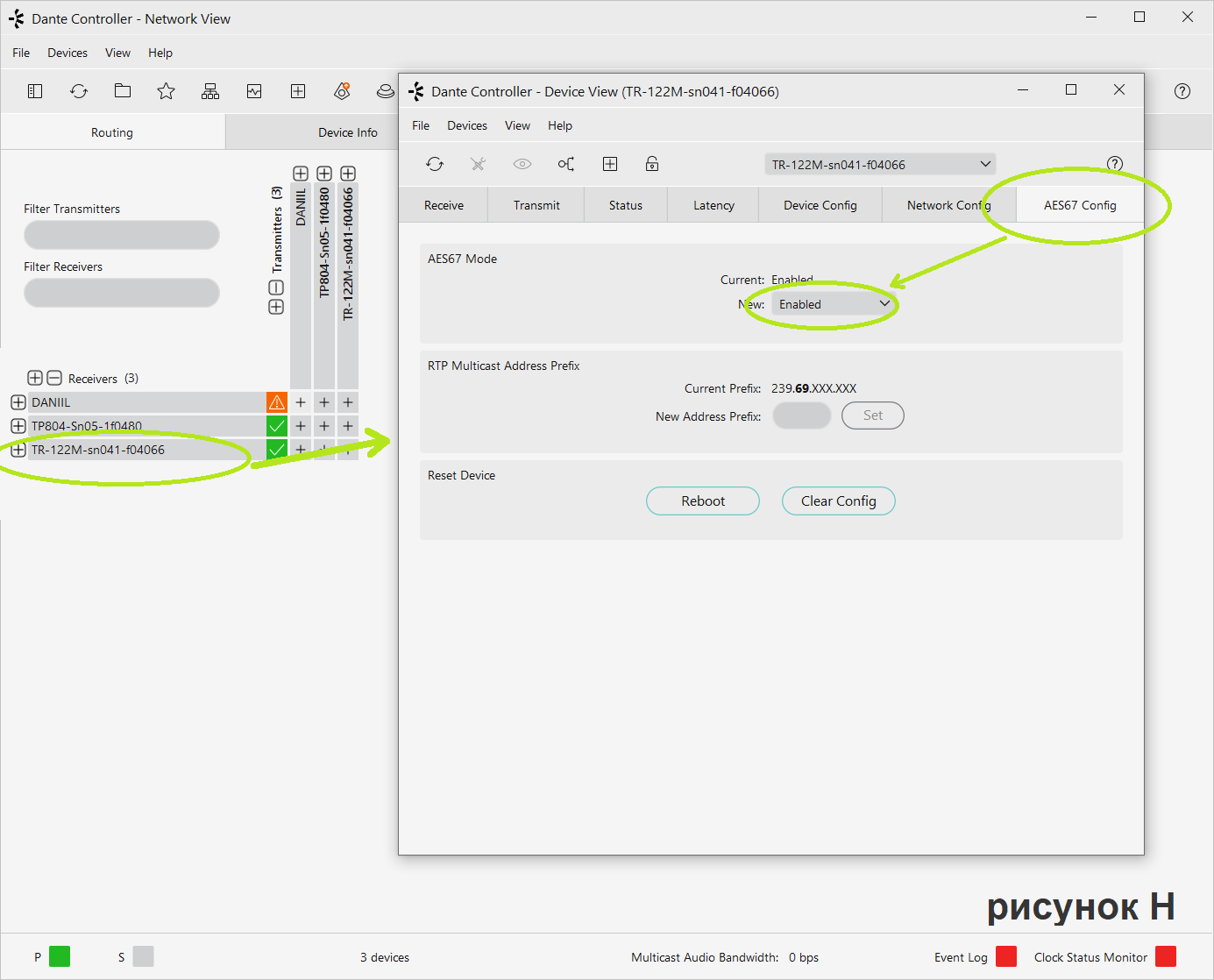Toggle the green check status for TR-122M-sn041-f04066
Screen dimensions: 1214x980
tap(277, 450)
